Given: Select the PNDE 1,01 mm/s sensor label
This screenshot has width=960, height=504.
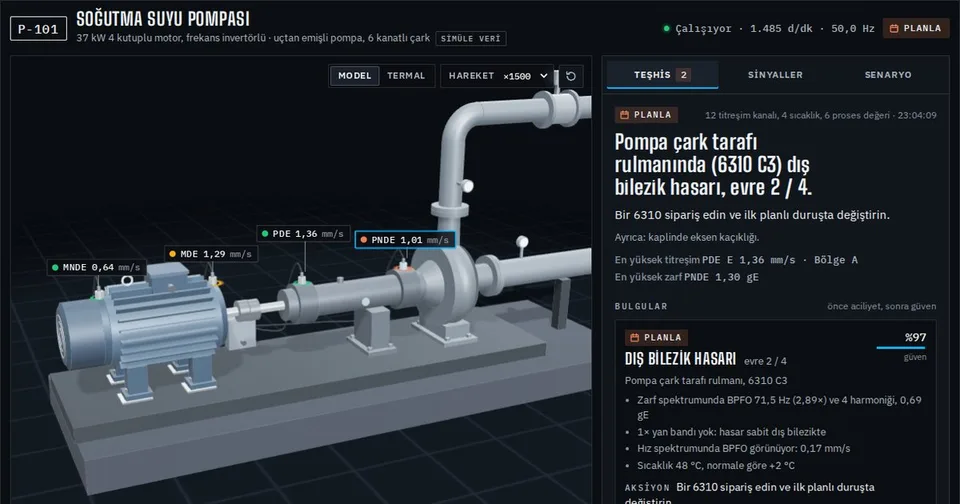Looking at the screenshot, I should click(405, 239).
